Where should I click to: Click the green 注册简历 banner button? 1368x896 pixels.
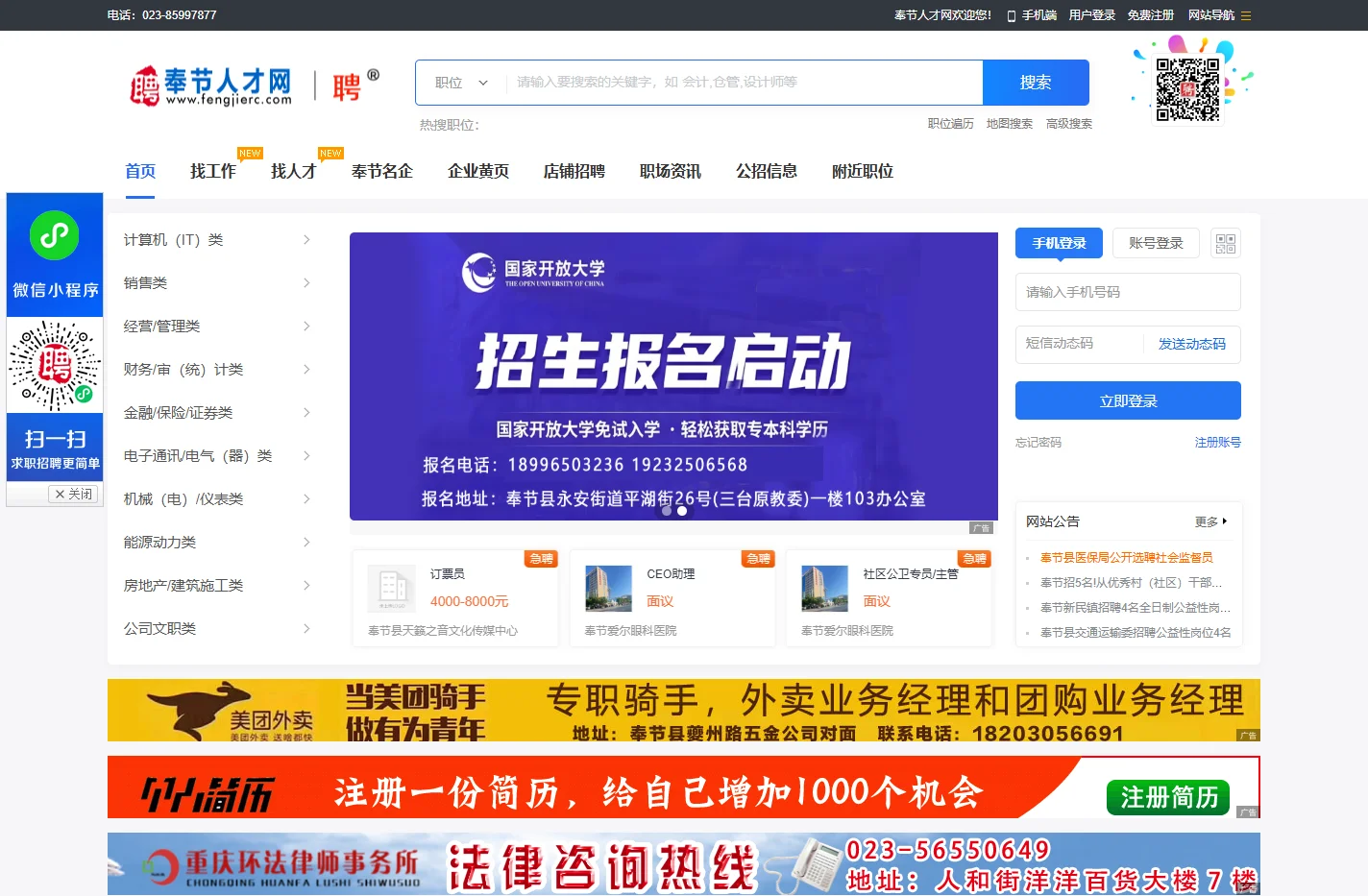coord(1168,797)
